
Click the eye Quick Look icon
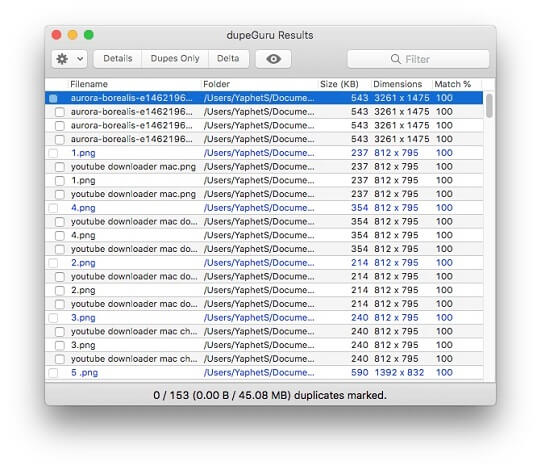273,59
